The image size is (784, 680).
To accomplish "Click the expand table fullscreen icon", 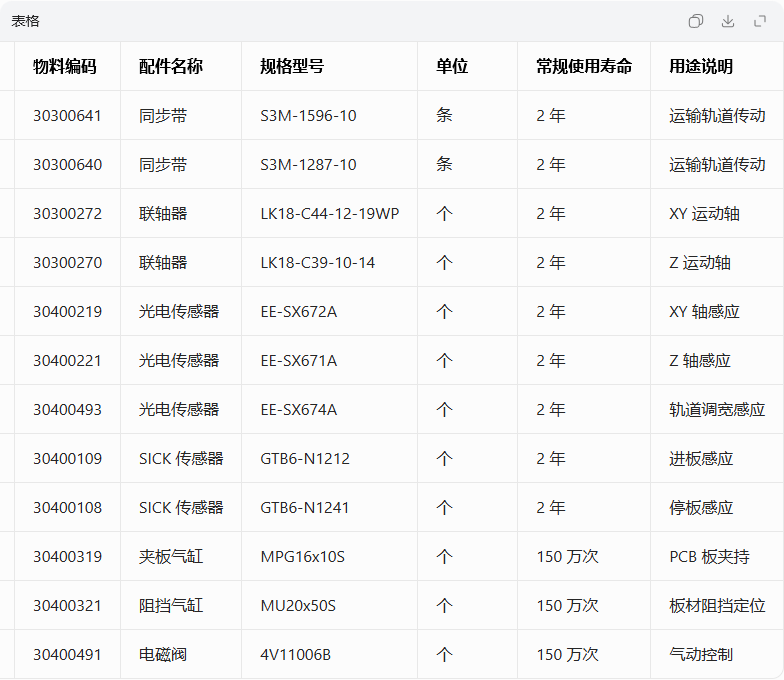I will click(x=760, y=21).
